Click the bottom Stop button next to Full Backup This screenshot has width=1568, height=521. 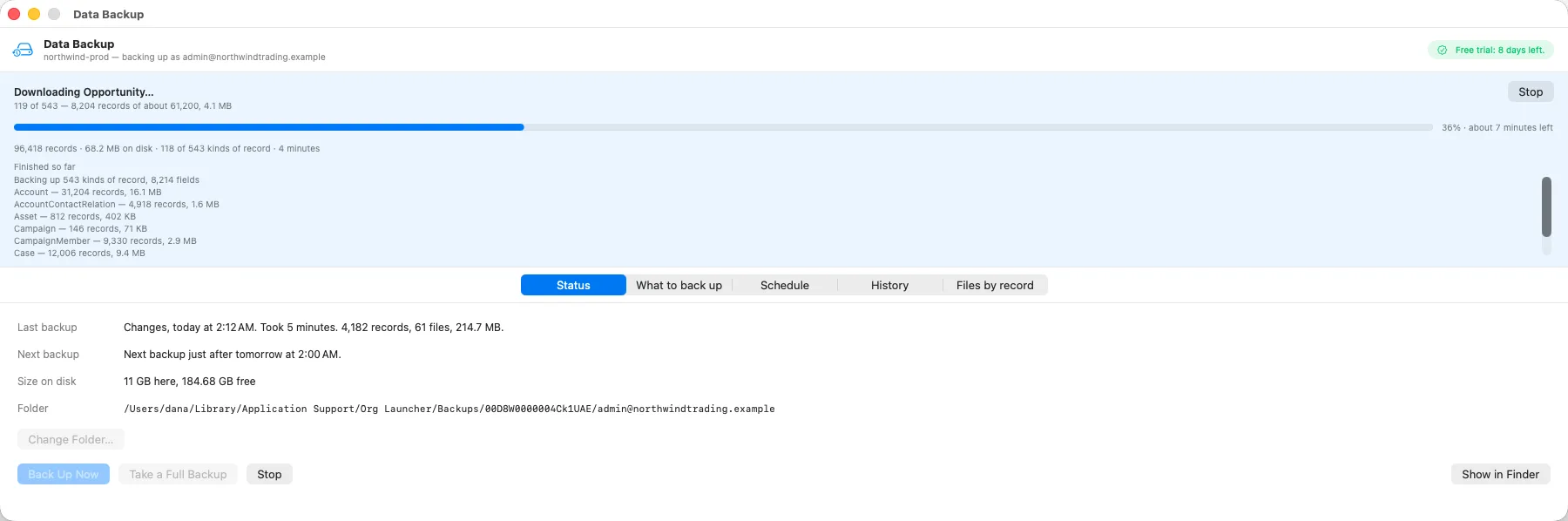tap(269, 474)
